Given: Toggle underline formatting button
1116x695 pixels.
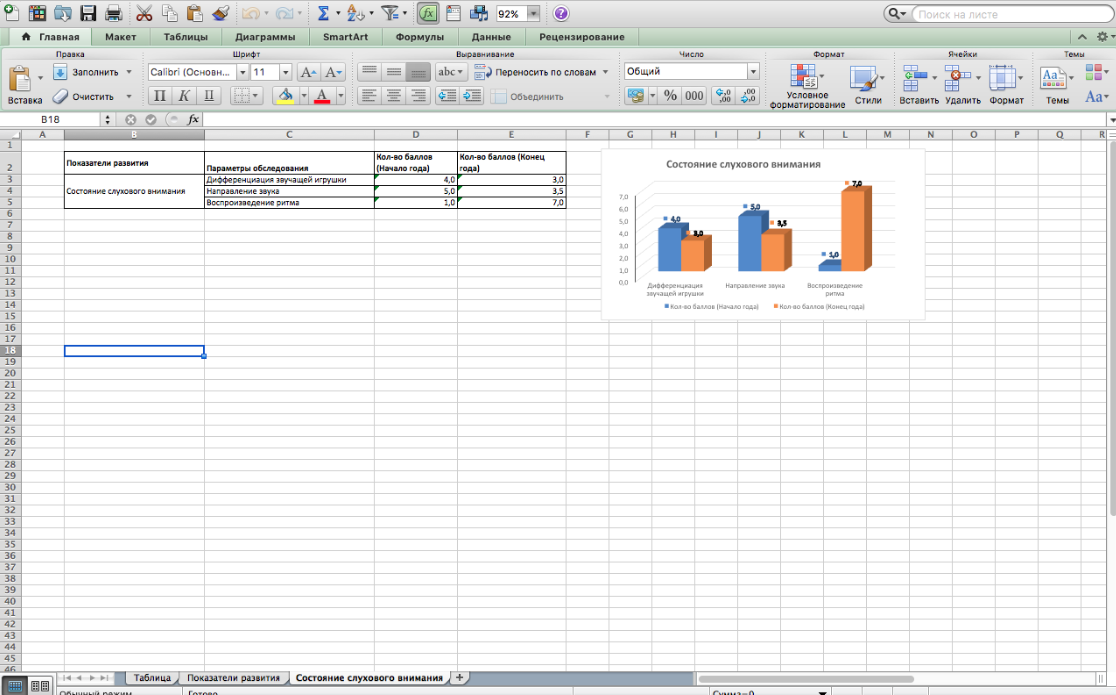Looking at the screenshot, I should tap(209, 96).
